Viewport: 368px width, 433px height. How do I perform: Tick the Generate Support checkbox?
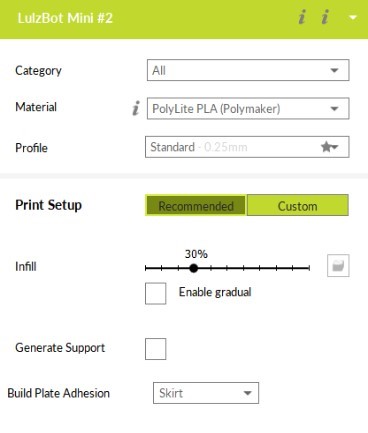(x=156, y=349)
